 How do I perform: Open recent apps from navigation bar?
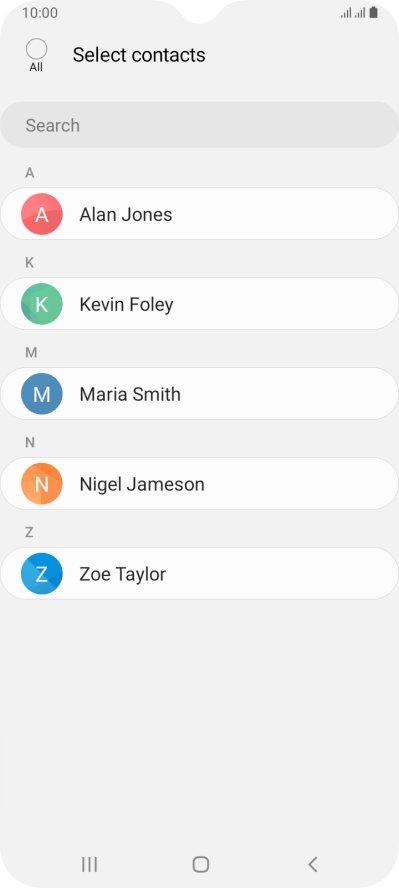coord(89,864)
